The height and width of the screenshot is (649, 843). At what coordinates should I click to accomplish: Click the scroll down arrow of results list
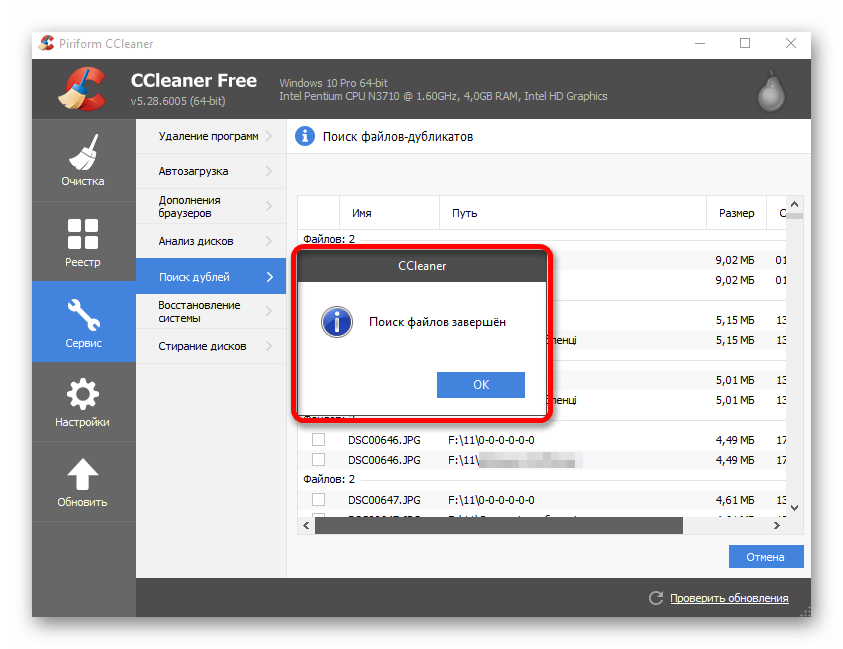(x=795, y=508)
